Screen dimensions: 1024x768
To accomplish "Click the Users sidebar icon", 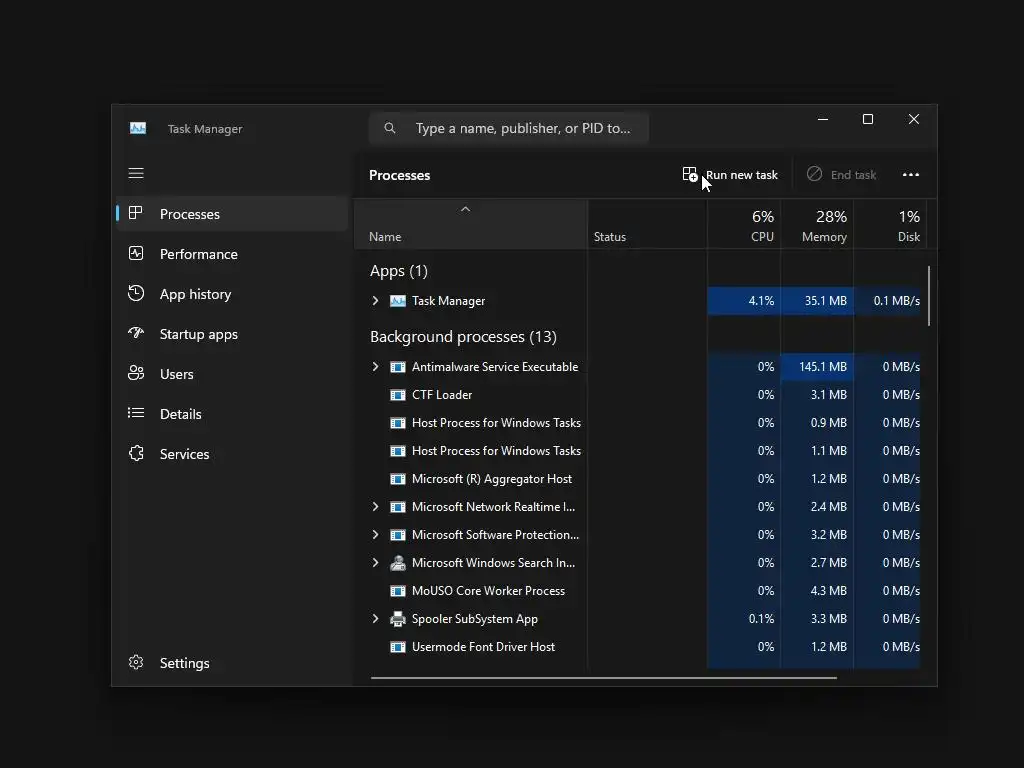I will pos(136,373).
